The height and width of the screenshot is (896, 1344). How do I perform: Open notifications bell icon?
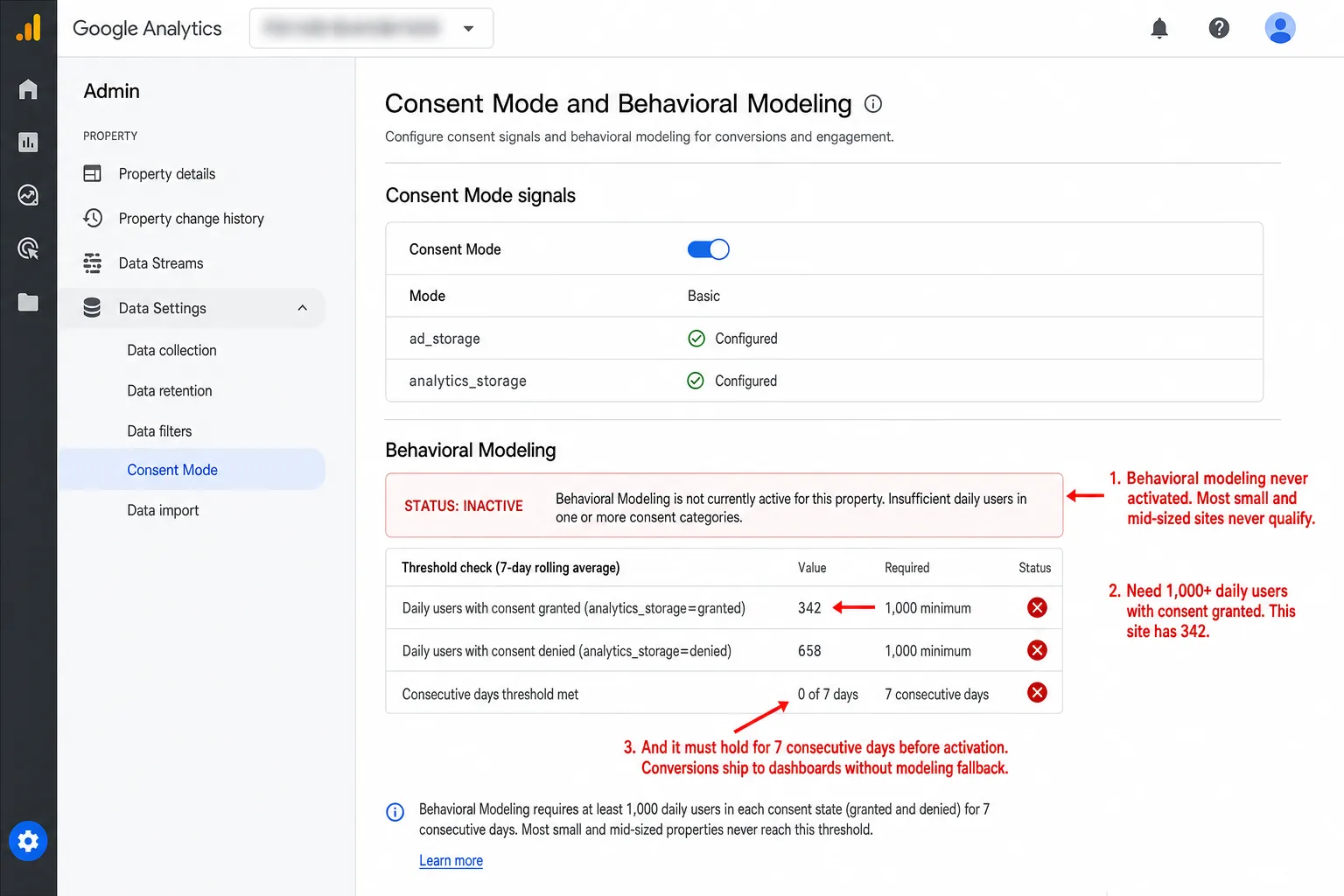[x=1159, y=28]
